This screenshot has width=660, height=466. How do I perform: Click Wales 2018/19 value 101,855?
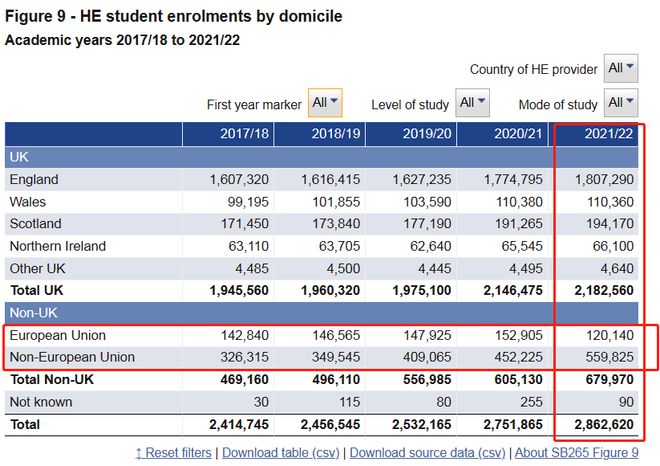coord(336,202)
